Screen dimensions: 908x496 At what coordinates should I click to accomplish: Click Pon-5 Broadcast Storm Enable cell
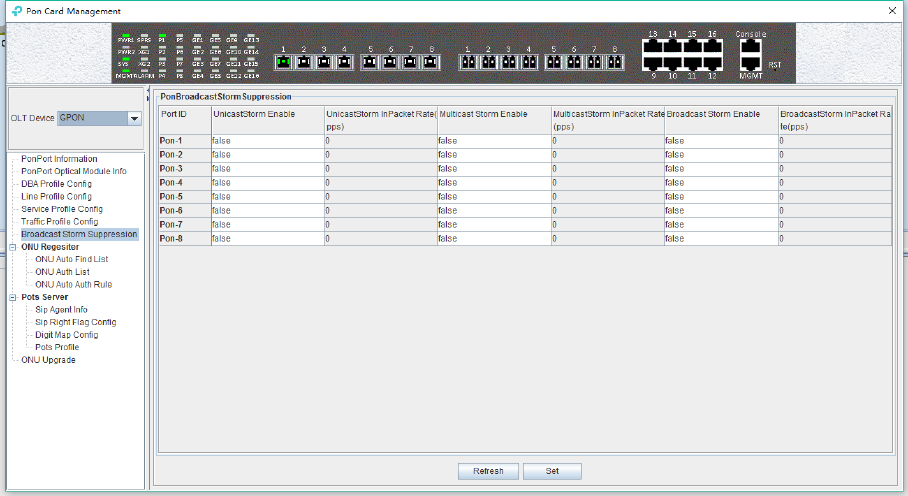click(x=721, y=196)
